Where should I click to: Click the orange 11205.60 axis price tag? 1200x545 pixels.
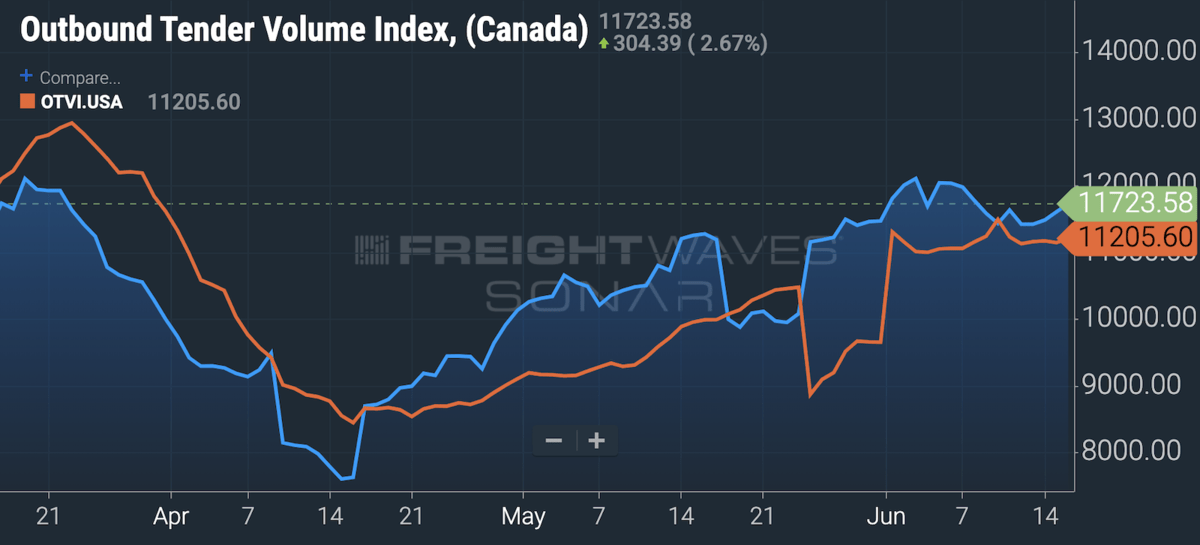pos(1135,237)
